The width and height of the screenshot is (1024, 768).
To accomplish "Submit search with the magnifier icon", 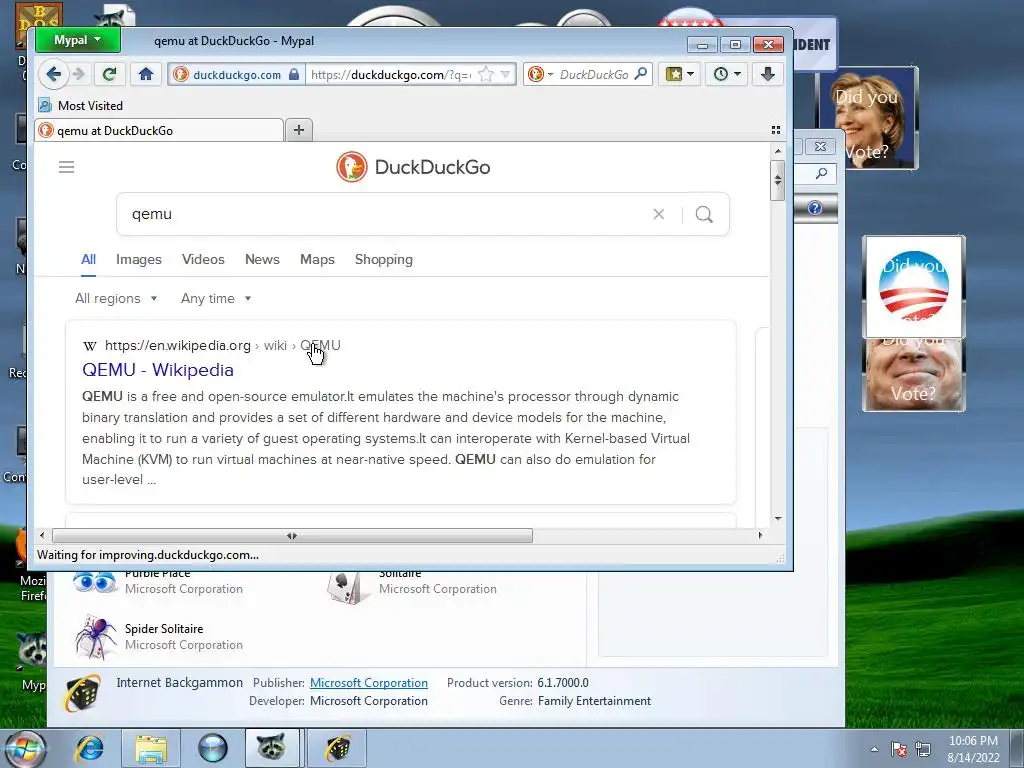I will coord(704,214).
